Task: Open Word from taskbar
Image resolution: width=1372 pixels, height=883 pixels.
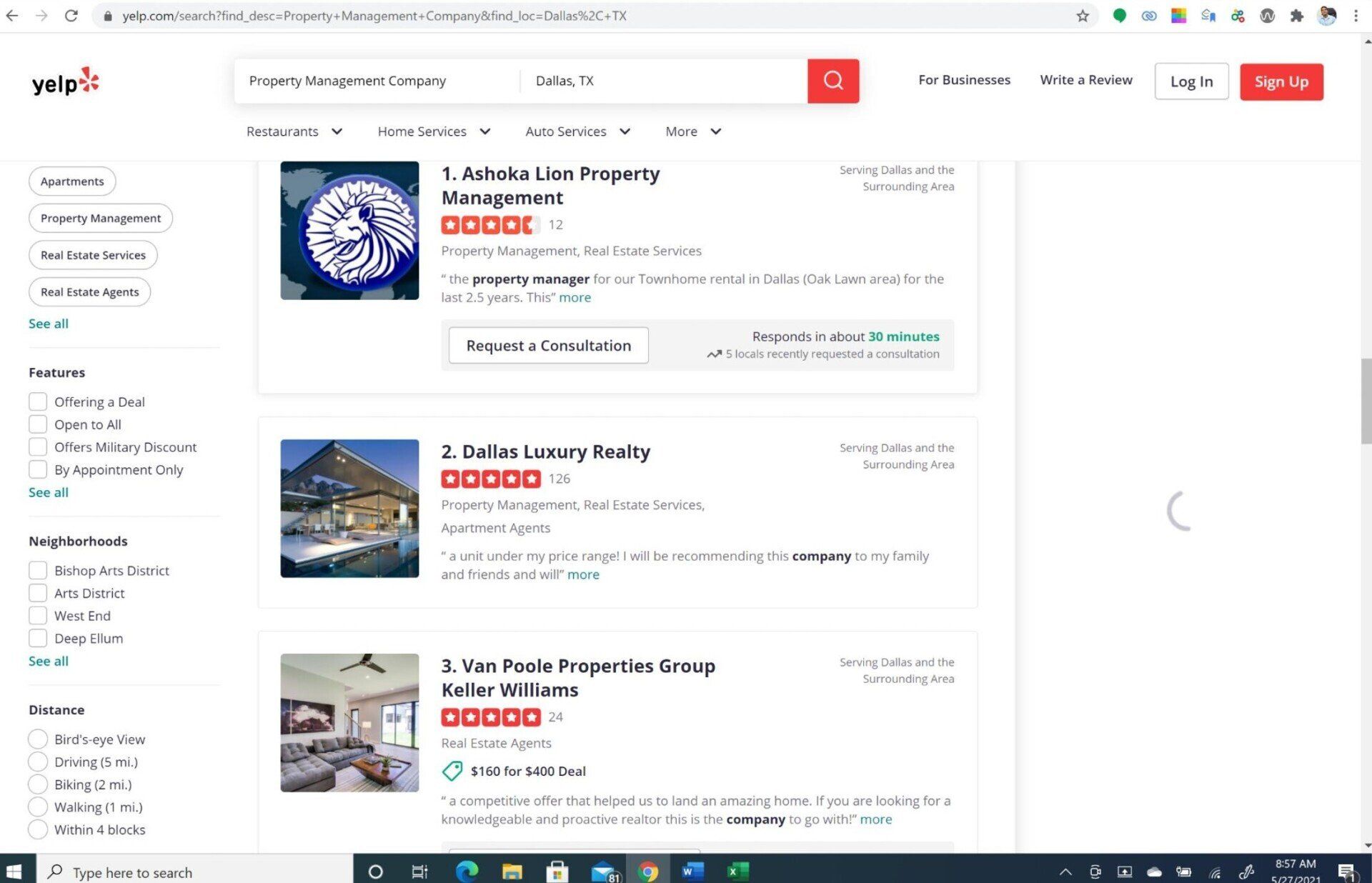Action: [x=692, y=872]
